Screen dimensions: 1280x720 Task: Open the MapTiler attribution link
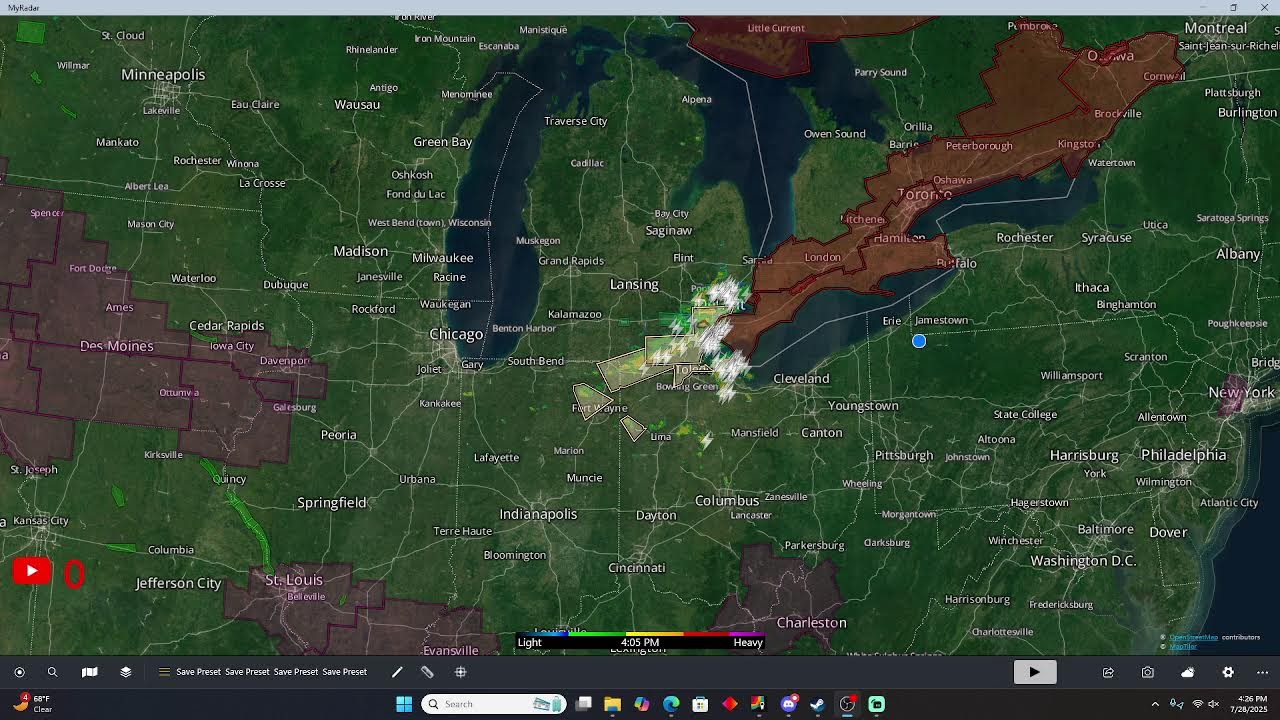(x=1183, y=646)
